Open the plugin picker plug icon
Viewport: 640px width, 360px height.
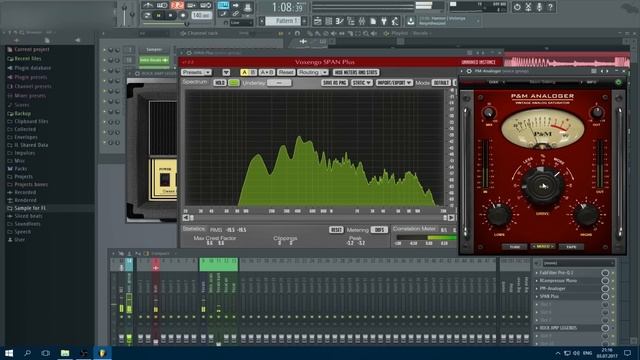point(384,21)
